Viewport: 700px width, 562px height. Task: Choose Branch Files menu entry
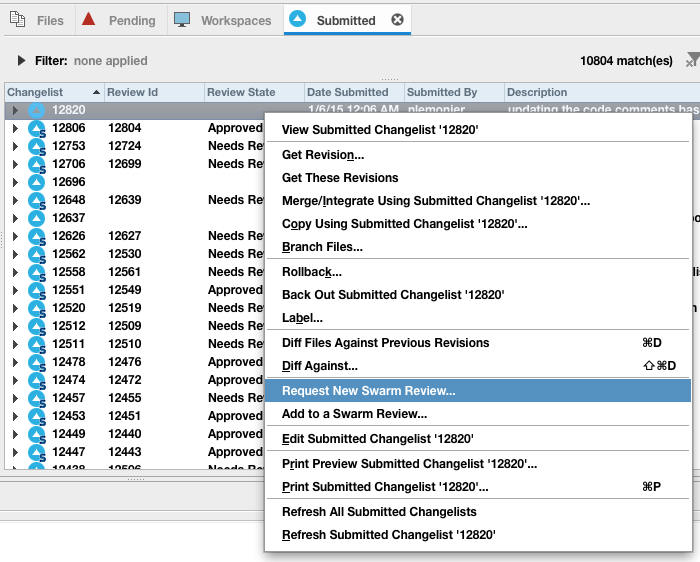click(x=478, y=247)
